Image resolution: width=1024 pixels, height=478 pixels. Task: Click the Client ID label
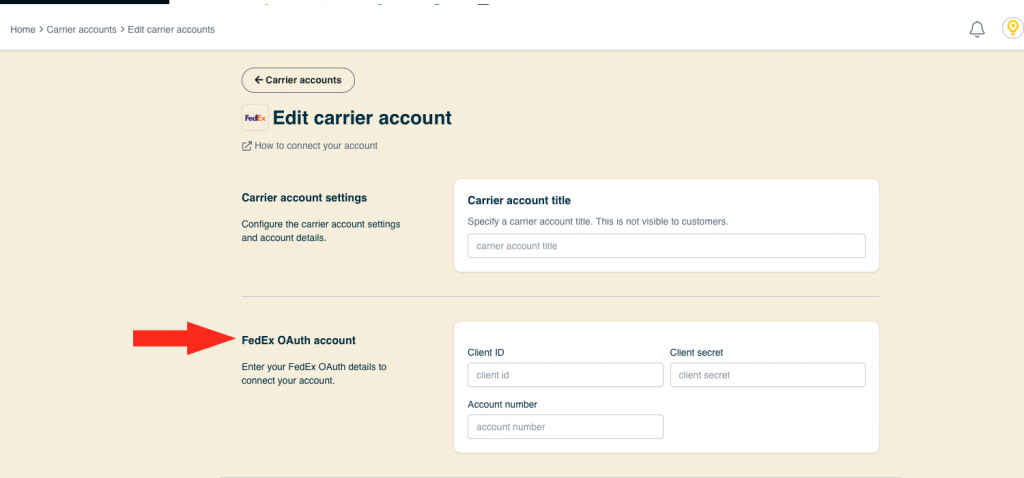[486, 353]
